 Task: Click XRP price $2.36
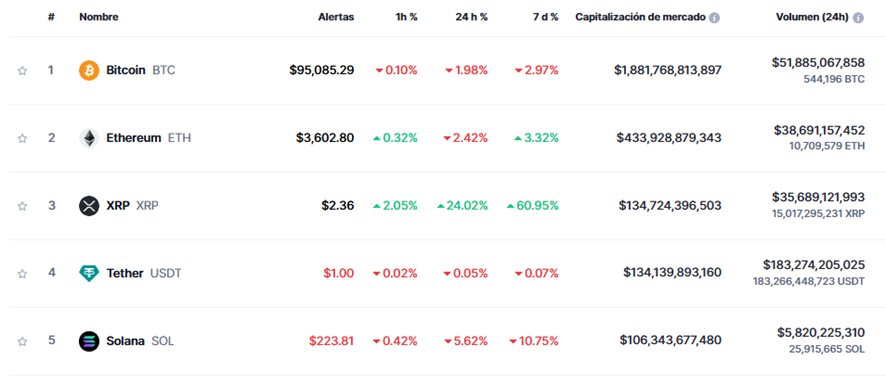coord(338,206)
